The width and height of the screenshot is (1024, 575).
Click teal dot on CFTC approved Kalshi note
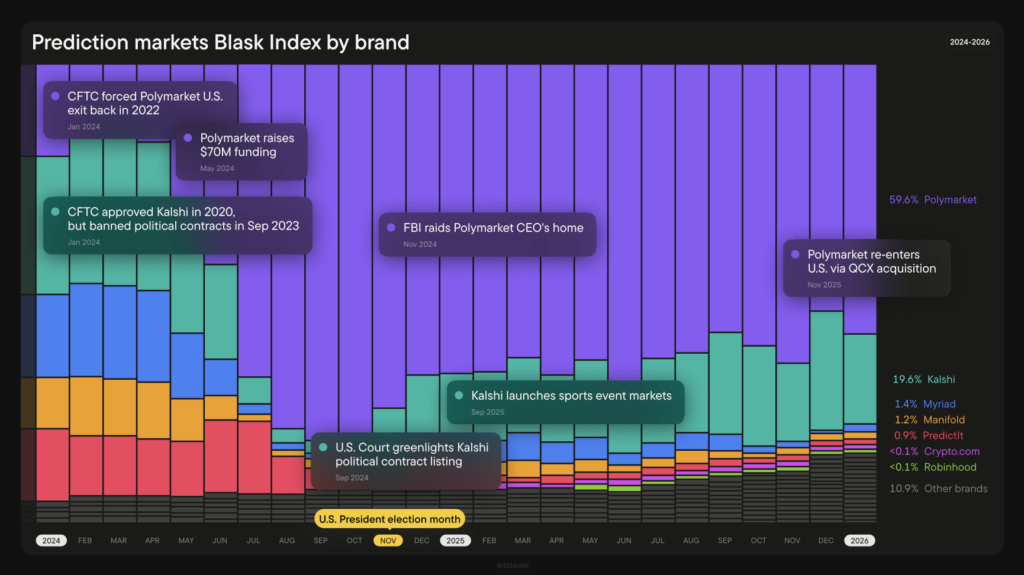point(55,211)
